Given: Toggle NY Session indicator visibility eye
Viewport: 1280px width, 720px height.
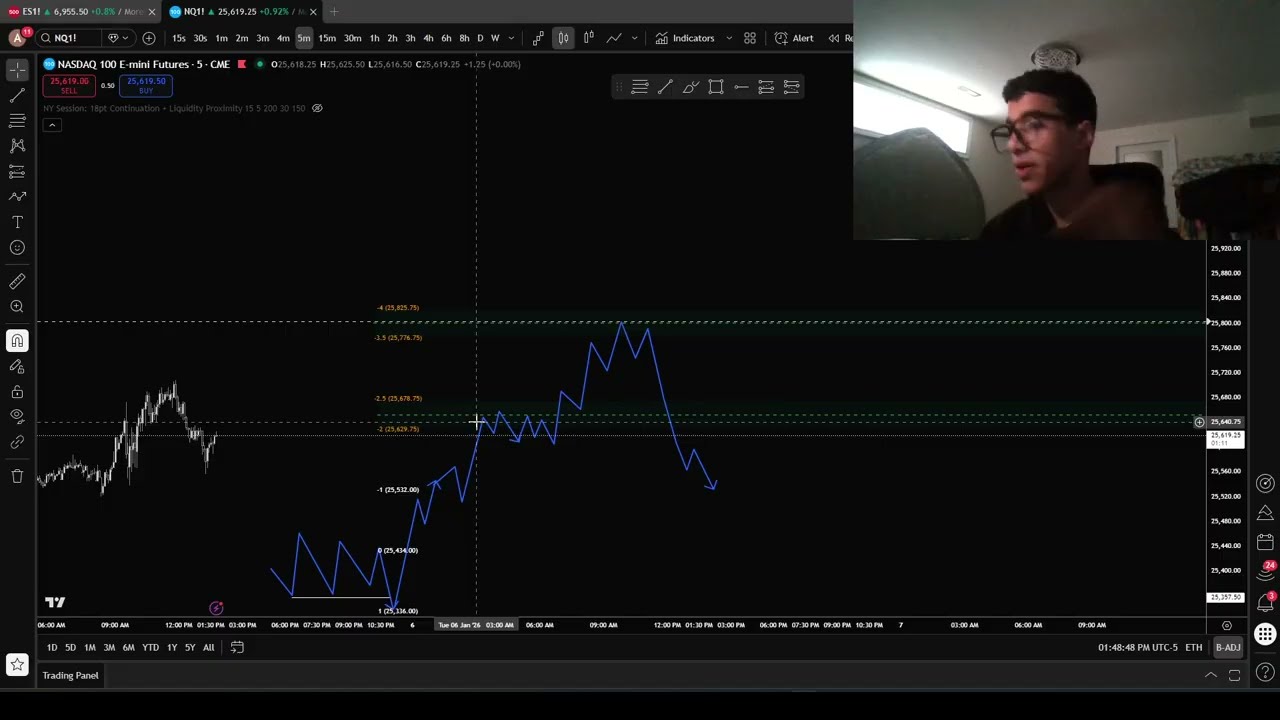Looking at the screenshot, I should click(x=317, y=108).
